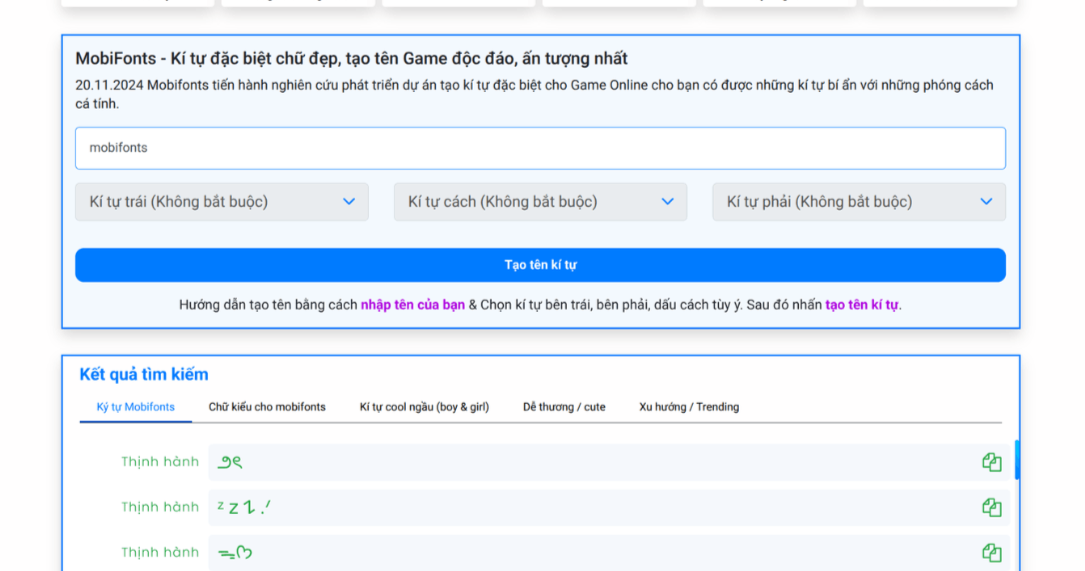This screenshot has width=1085, height=571.
Task: Open the 'Xu hướng / Trending' tab
Action: point(689,407)
